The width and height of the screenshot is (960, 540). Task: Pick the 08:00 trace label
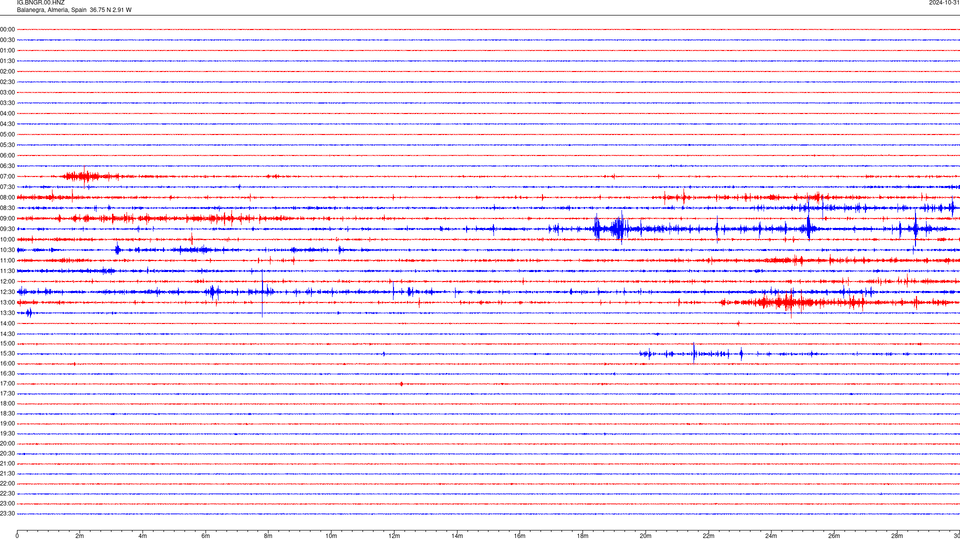click(x=7, y=197)
